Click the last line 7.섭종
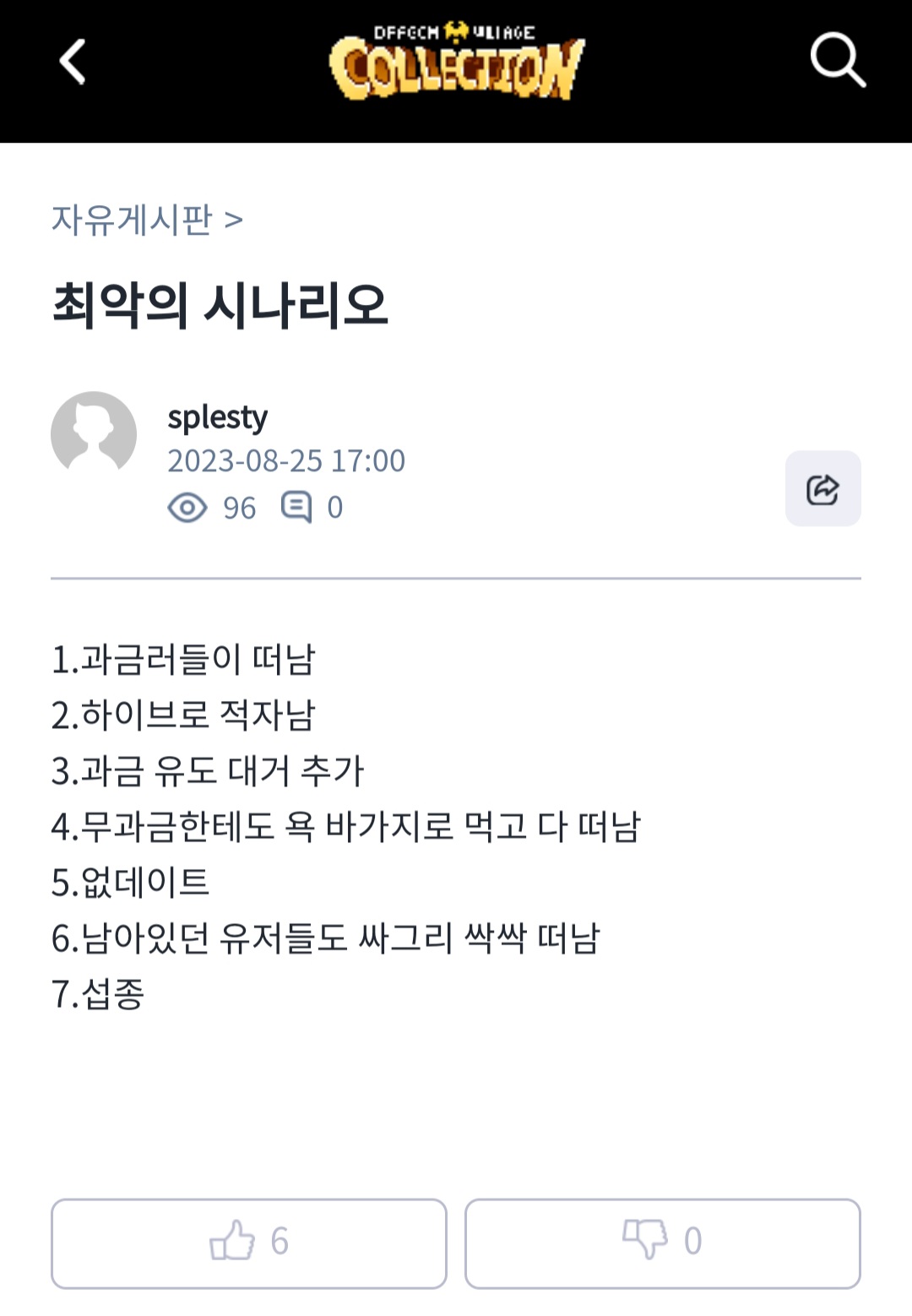Image resolution: width=912 pixels, height=1316 pixels. 98,994
